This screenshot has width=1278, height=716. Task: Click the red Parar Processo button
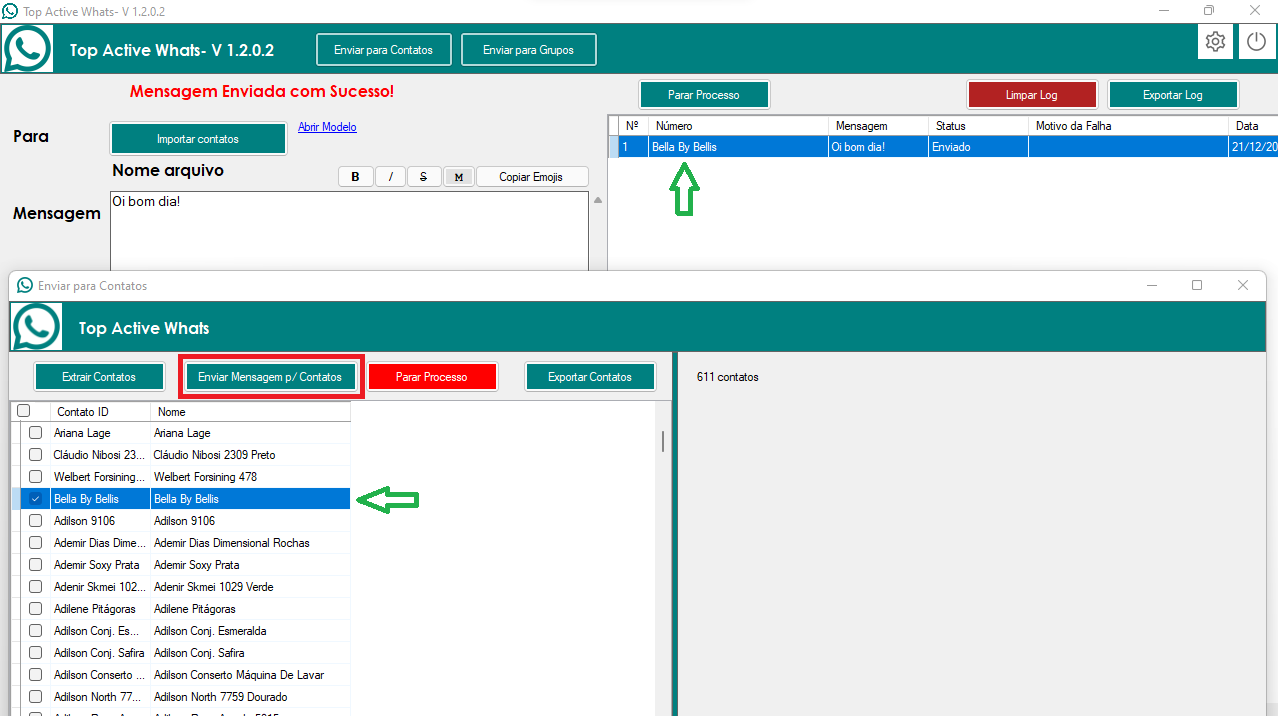coord(432,377)
